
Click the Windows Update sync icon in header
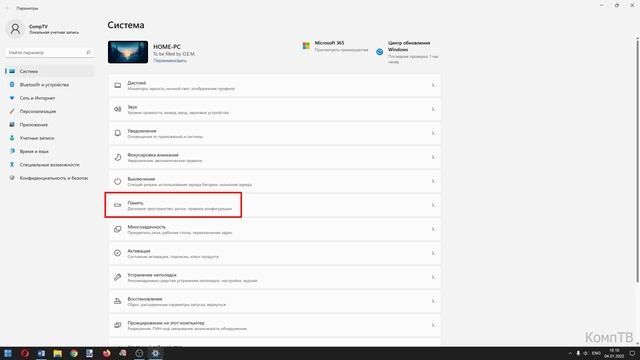380,52
